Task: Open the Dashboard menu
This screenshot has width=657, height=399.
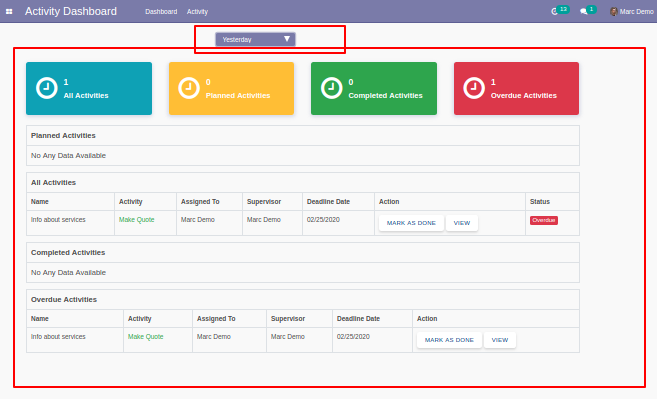Action: coord(161,12)
